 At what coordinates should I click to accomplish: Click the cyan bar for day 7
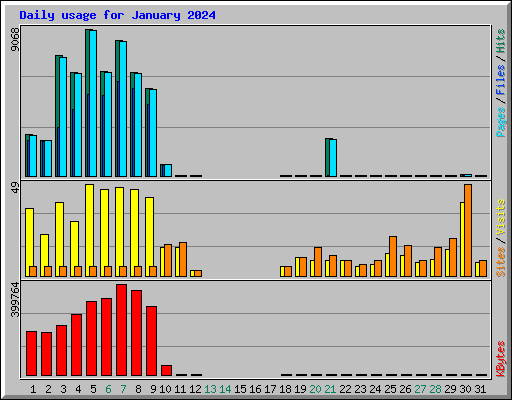click(x=123, y=109)
